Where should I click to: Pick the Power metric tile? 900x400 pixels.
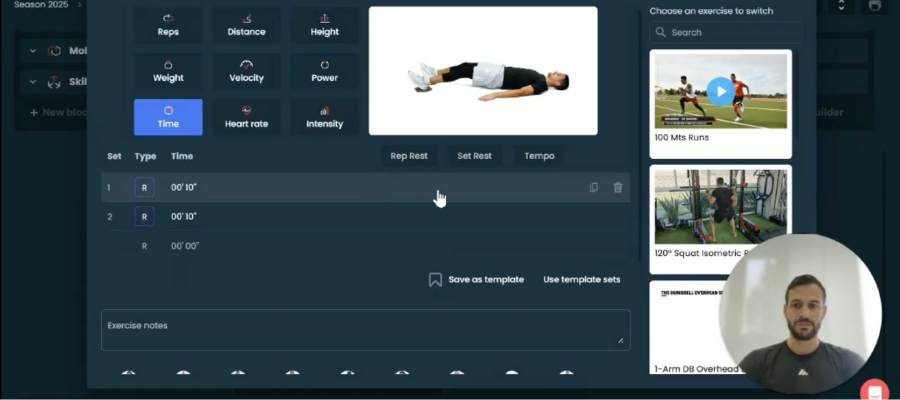[x=324, y=71]
